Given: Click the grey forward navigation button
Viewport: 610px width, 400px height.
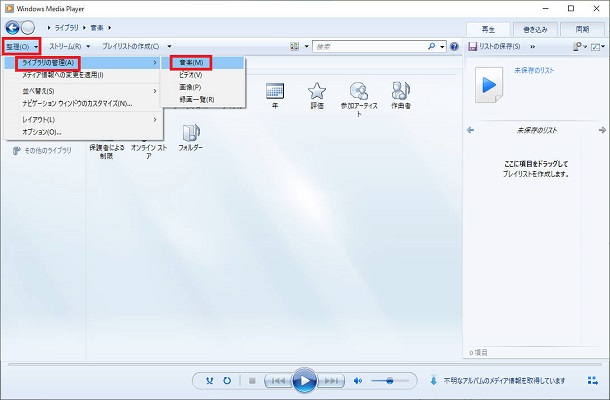Looking at the screenshot, I should tap(28, 28).
